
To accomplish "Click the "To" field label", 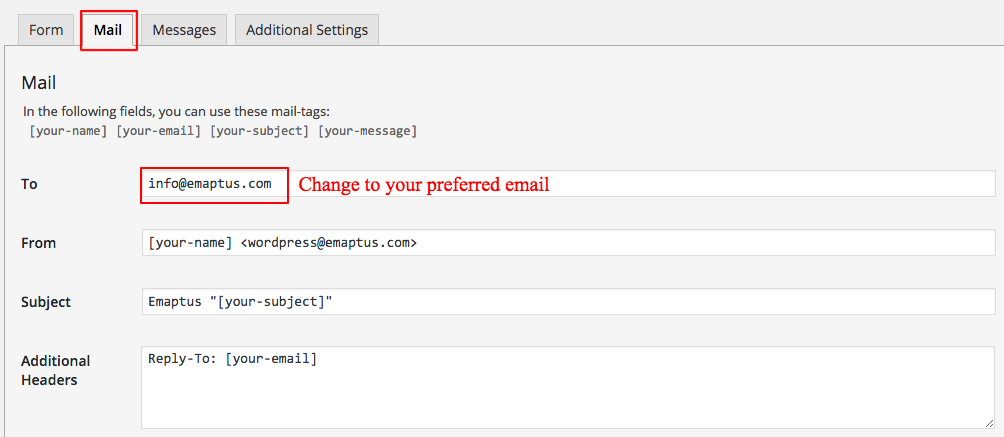I will point(29,184).
